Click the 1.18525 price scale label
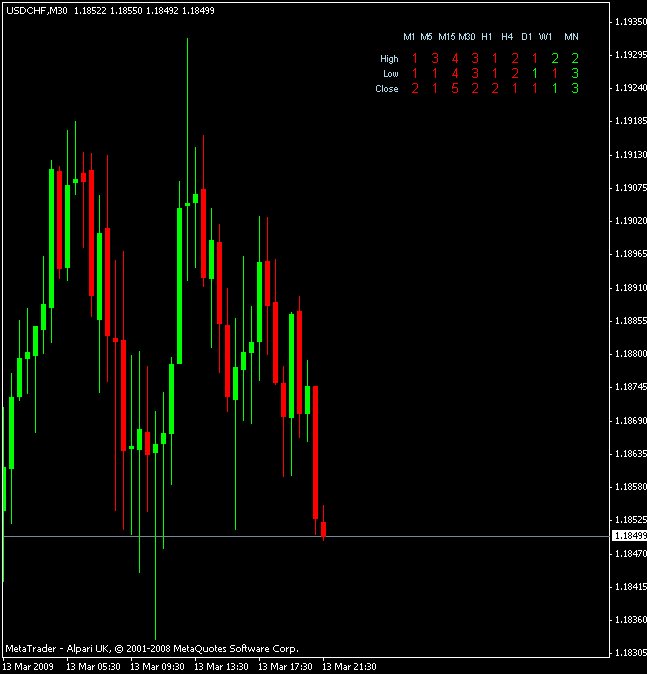647x674 pixels. coord(631,520)
